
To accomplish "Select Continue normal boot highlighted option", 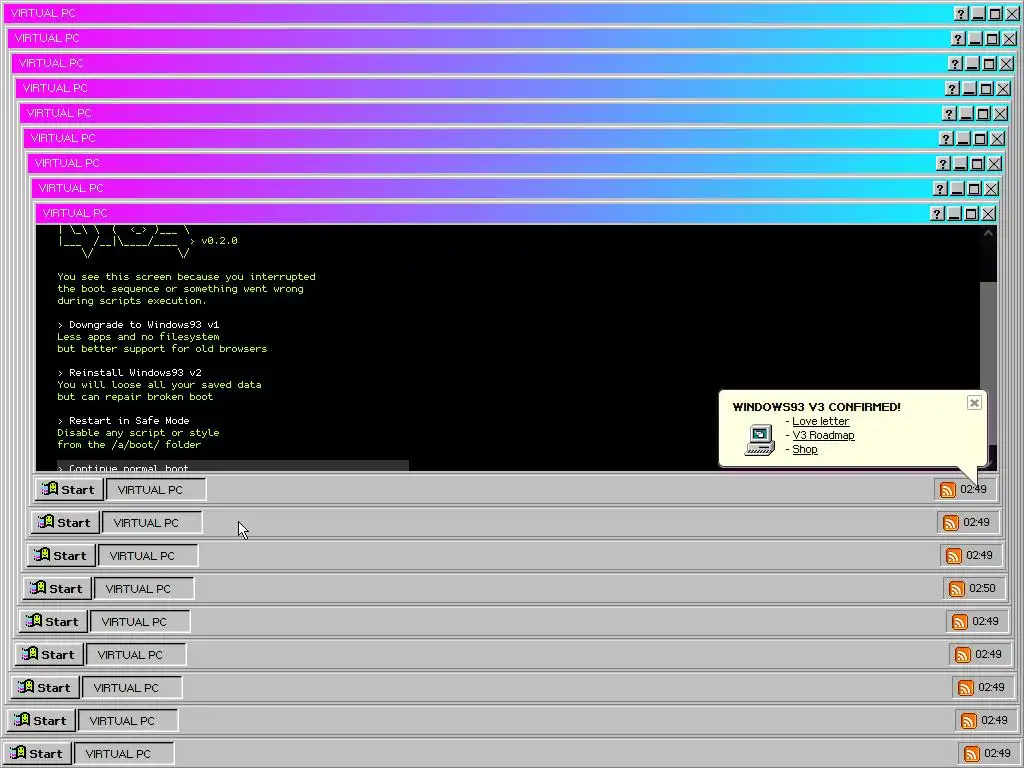I will (x=232, y=466).
